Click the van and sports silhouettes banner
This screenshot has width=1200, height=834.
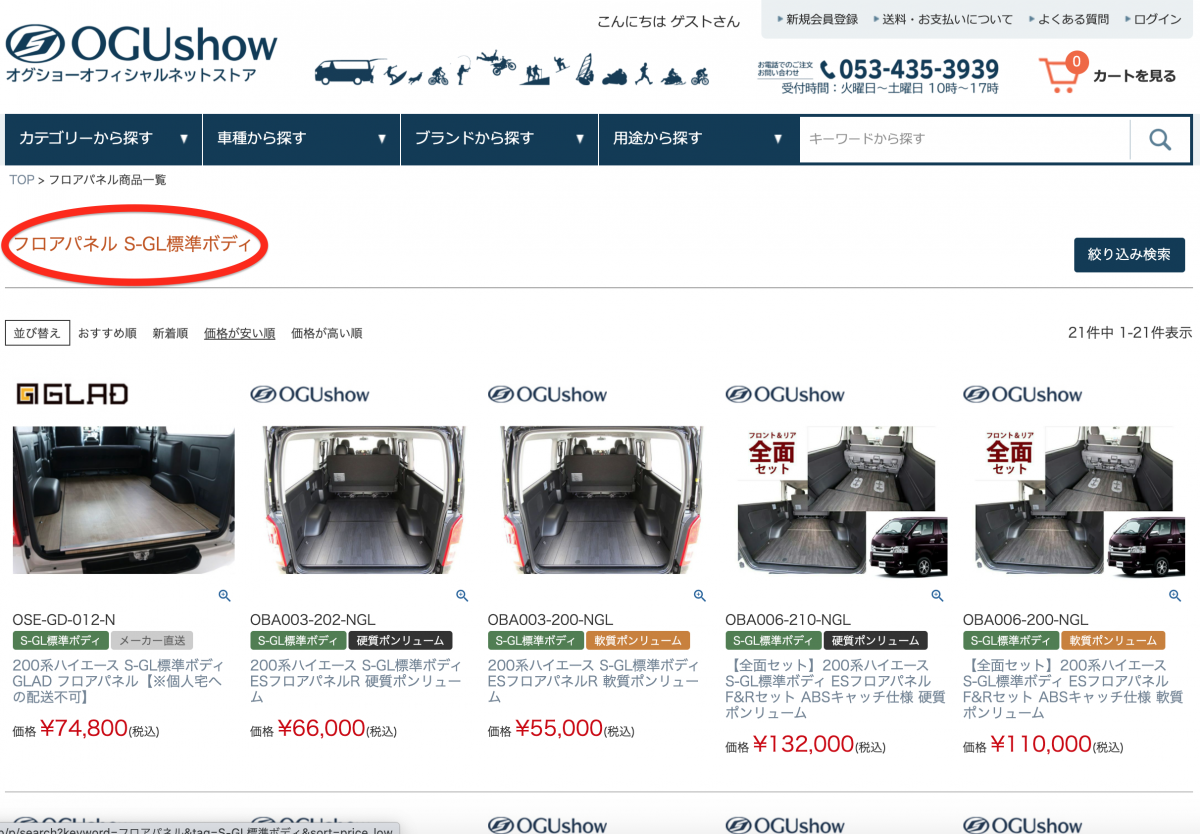pyautogui.click(x=512, y=69)
